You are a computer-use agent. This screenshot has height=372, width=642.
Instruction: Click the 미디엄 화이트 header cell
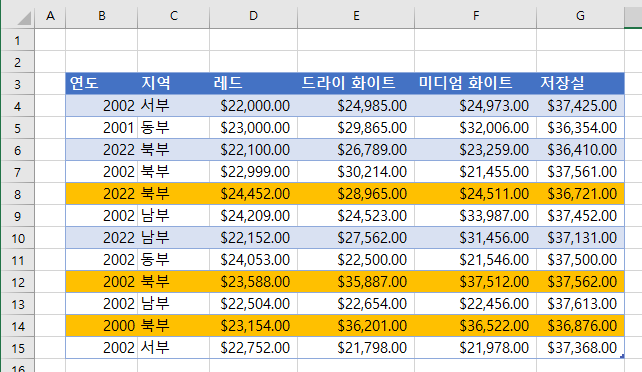point(476,83)
